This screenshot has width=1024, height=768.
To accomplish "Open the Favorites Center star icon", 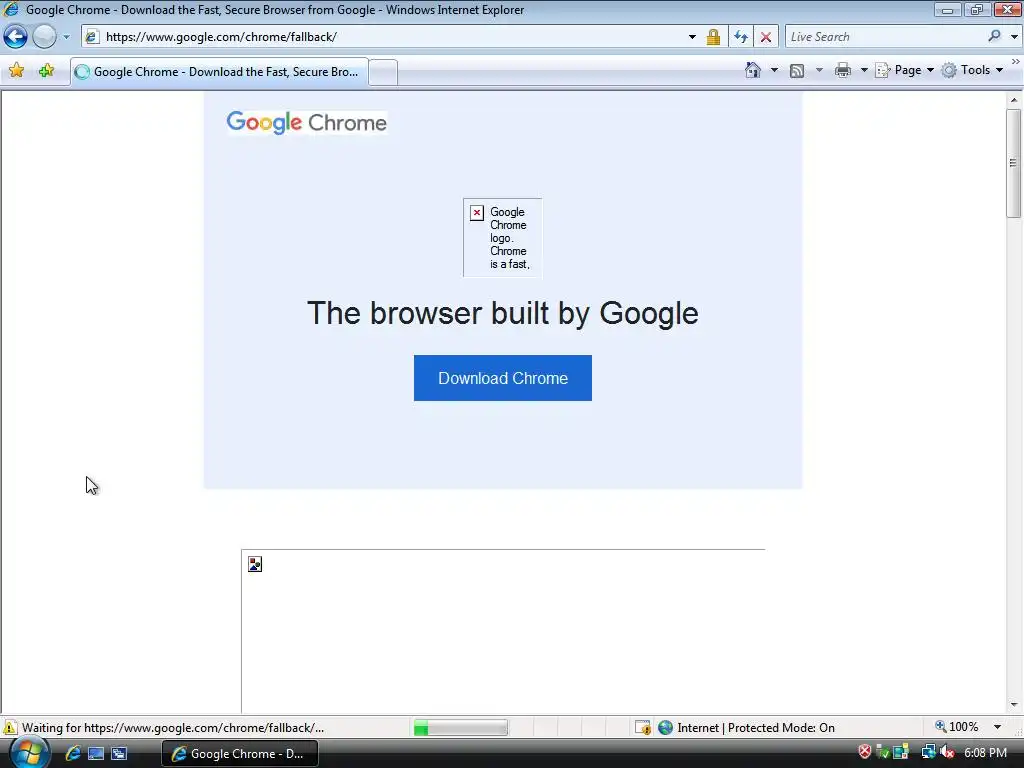I will coord(16,71).
